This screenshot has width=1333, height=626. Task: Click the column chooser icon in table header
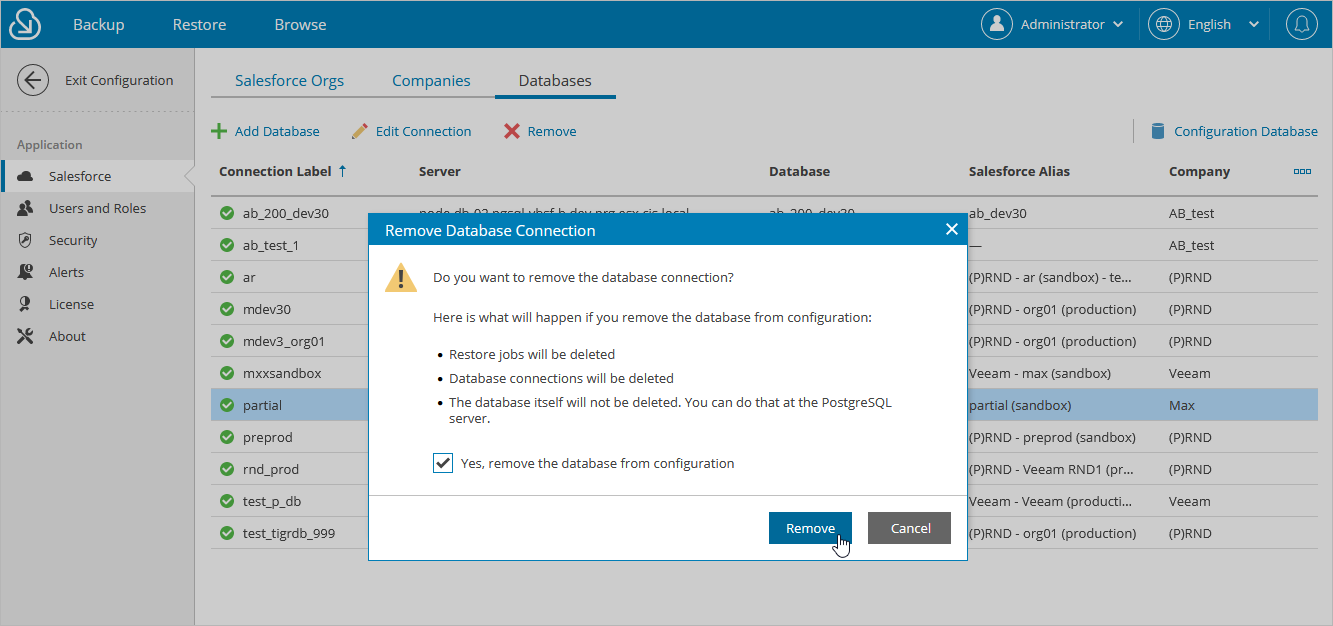(x=1302, y=172)
